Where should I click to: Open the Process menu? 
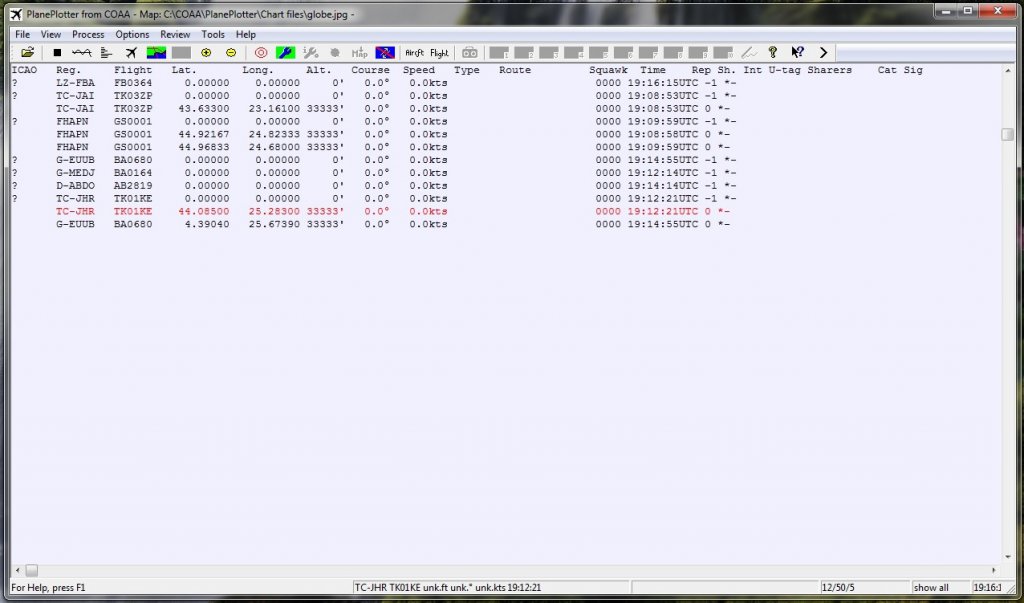pyautogui.click(x=88, y=35)
